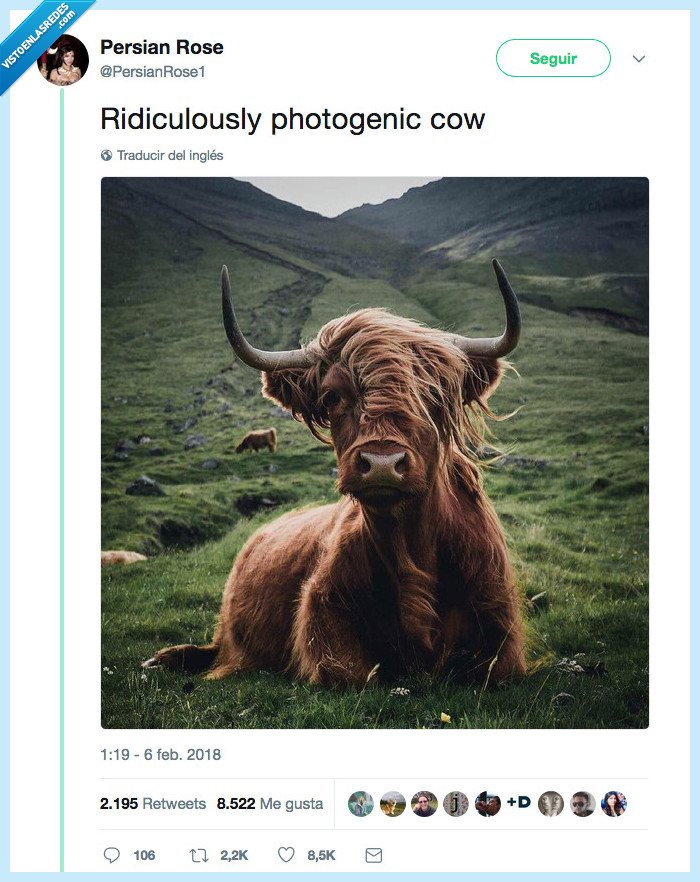700x882 pixels.
Task: Open Persian Rose's profile avatar
Action: point(64,58)
